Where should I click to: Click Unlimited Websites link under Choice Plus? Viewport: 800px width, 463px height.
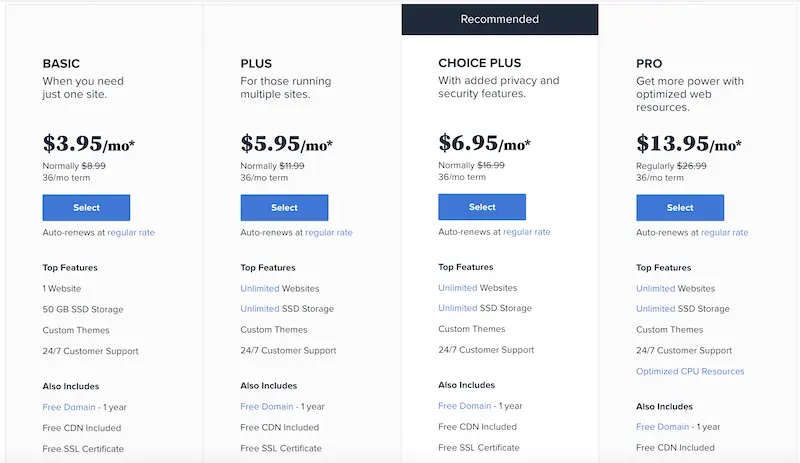pos(458,288)
